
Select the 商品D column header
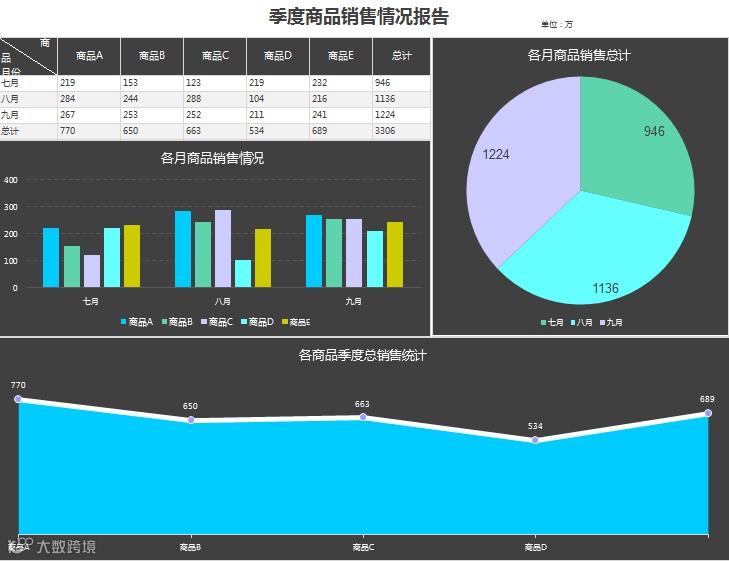click(278, 56)
